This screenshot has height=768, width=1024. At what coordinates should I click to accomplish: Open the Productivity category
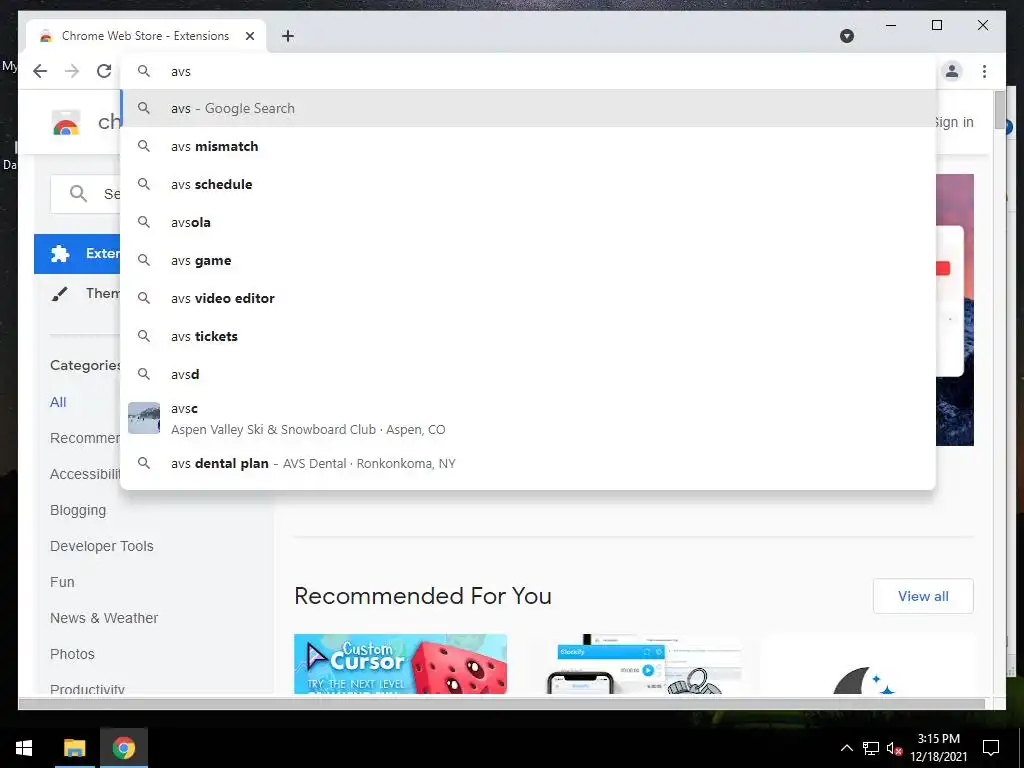[x=87, y=688]
